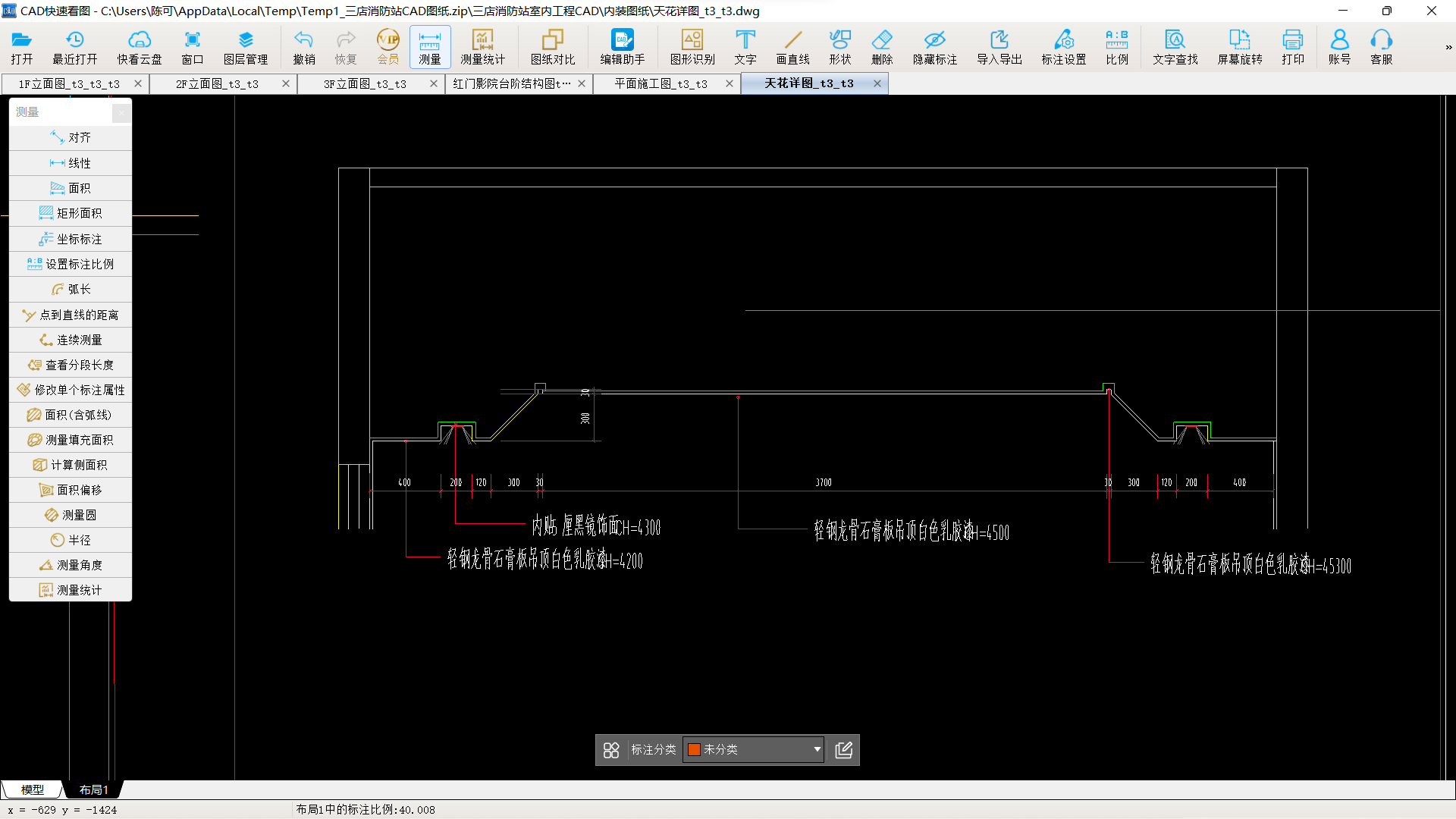Viewport: 1456px width, 819px height.
Task: Select 测量填充面积 option
Action: (x=71, y=440)
